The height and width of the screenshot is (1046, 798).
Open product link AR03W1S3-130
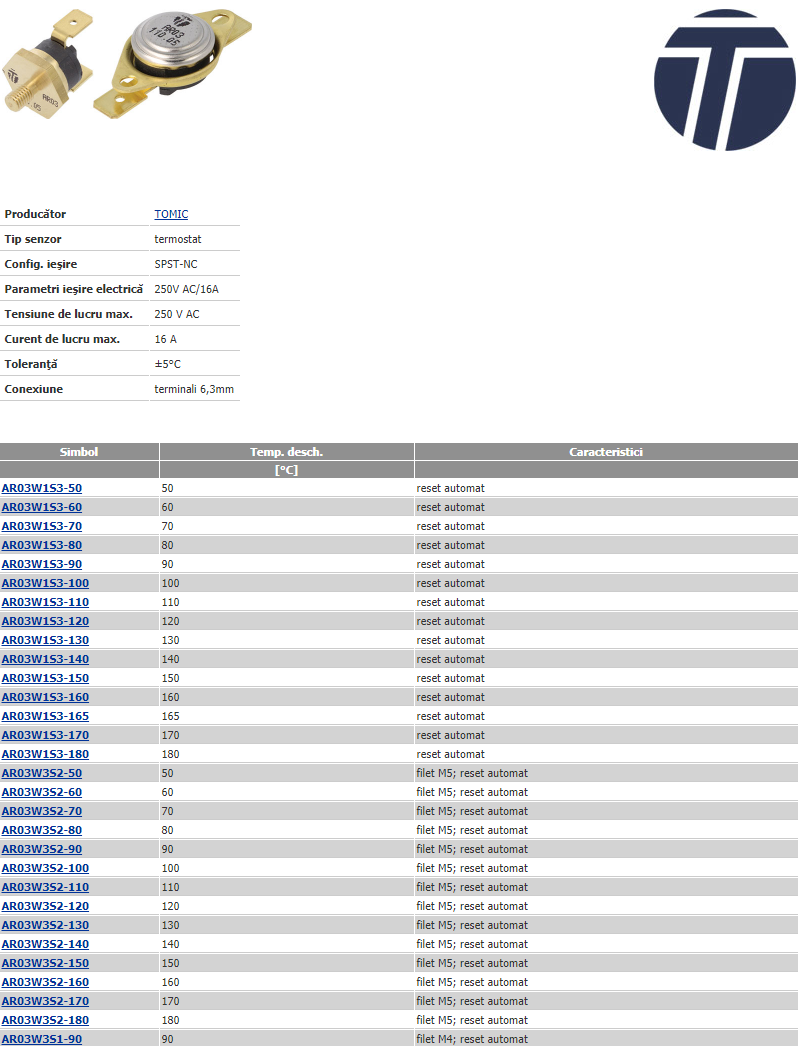45,640
